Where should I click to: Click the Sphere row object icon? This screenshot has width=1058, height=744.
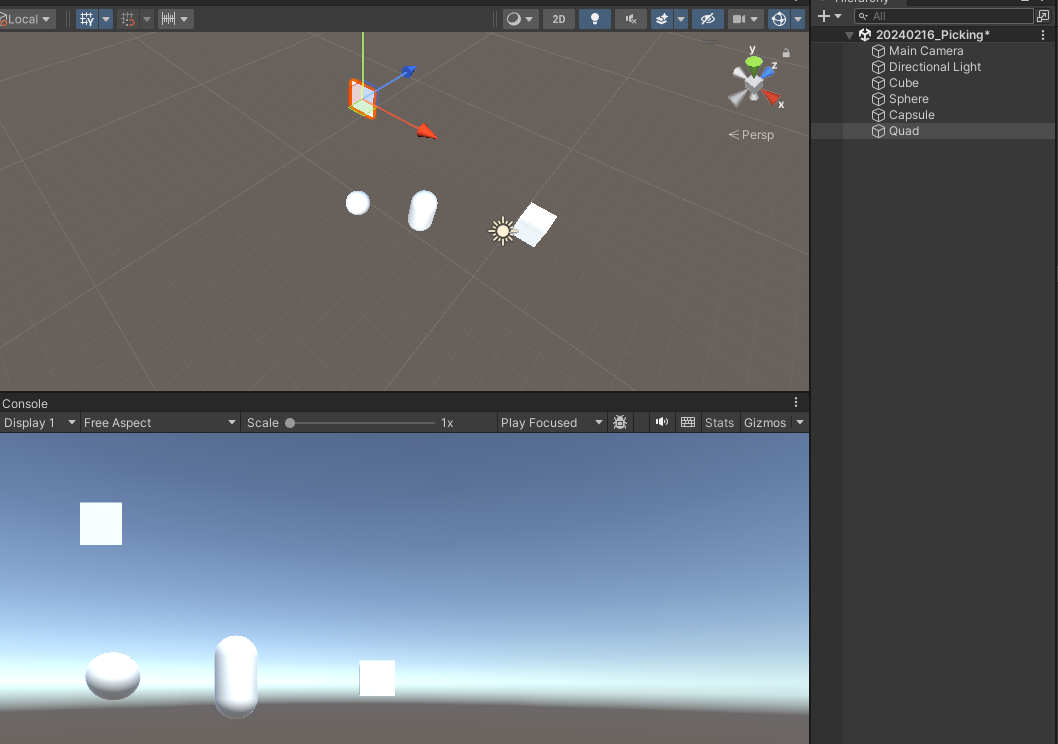tap(878, 99)
